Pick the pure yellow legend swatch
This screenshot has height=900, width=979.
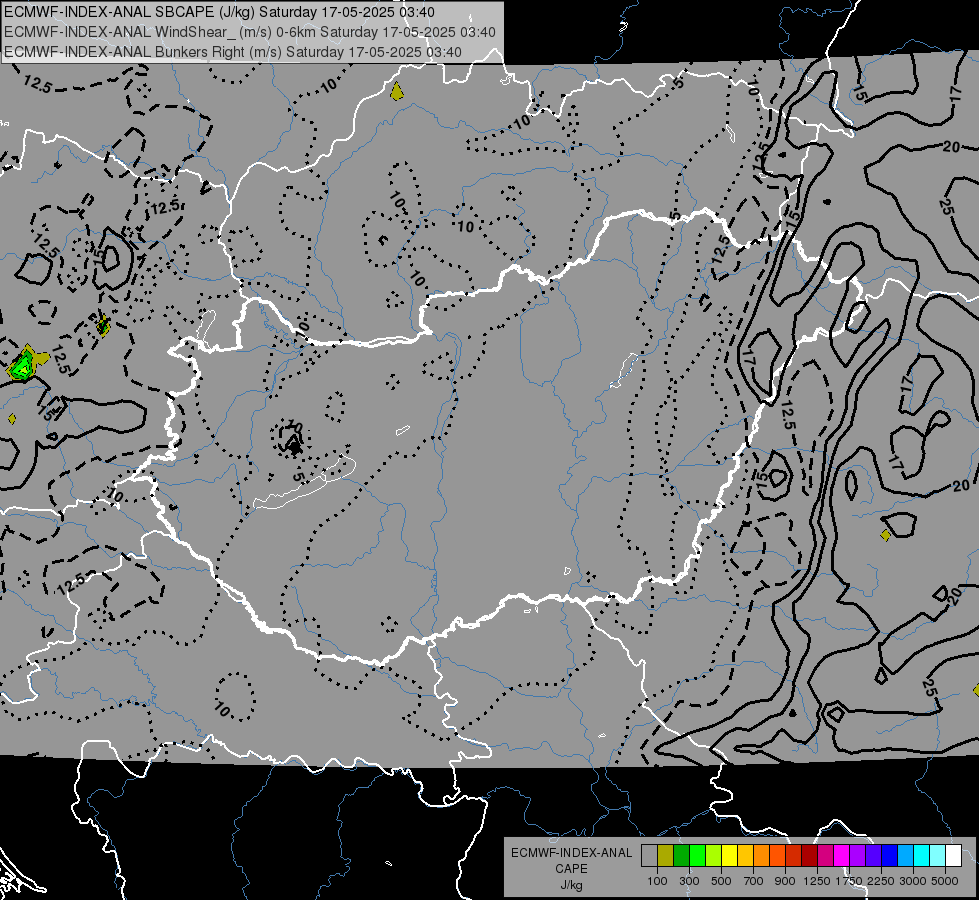tap(729, 855)
